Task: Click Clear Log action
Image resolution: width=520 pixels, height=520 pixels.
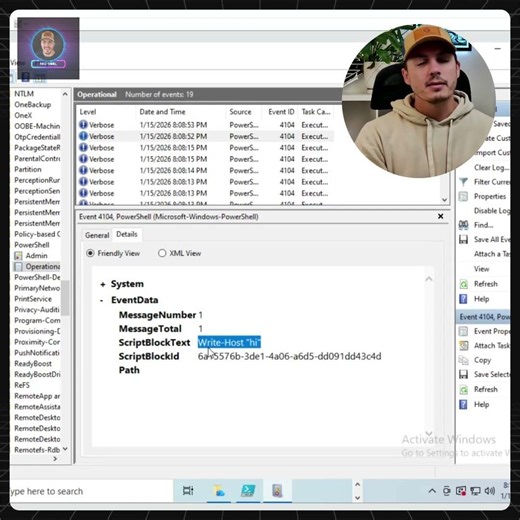Action: point(491,168)
